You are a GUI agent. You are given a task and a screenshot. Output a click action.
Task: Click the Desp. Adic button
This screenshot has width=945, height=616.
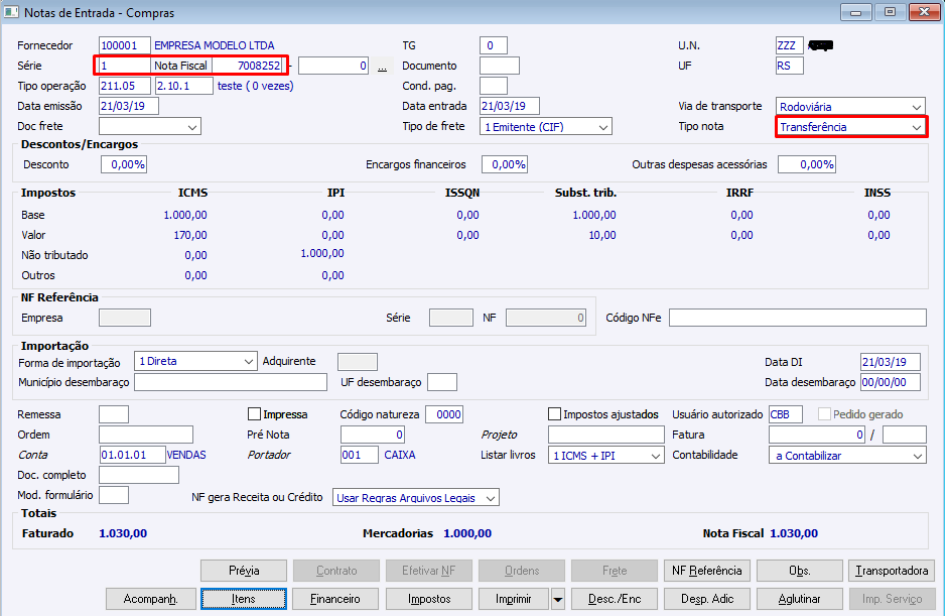tap(707, 599)
